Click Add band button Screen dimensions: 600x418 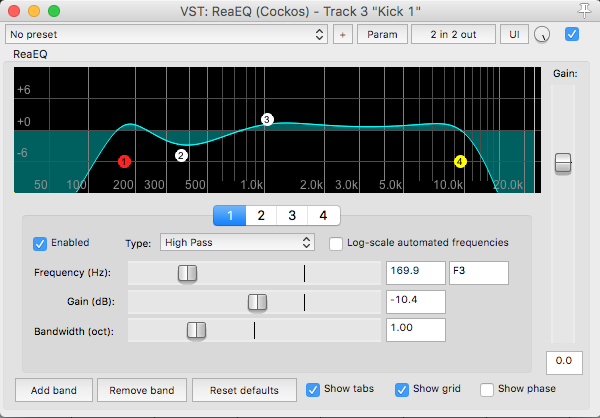pos(54,390)
